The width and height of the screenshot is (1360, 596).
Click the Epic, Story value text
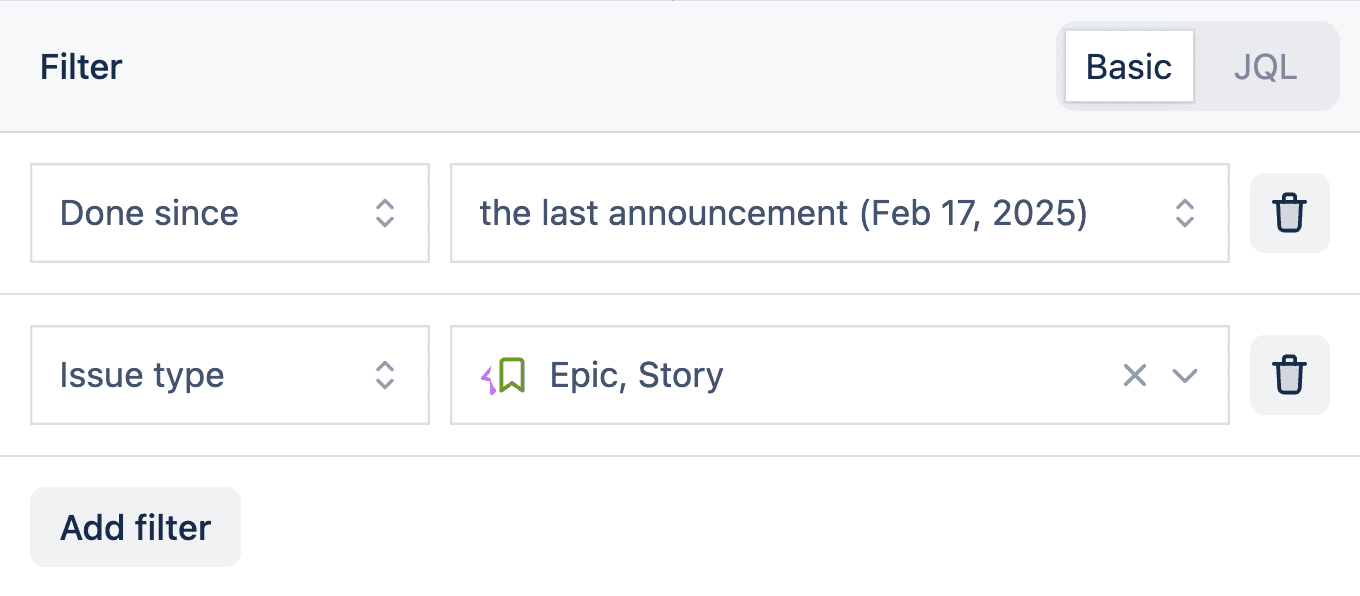click(x=636, y=375)
